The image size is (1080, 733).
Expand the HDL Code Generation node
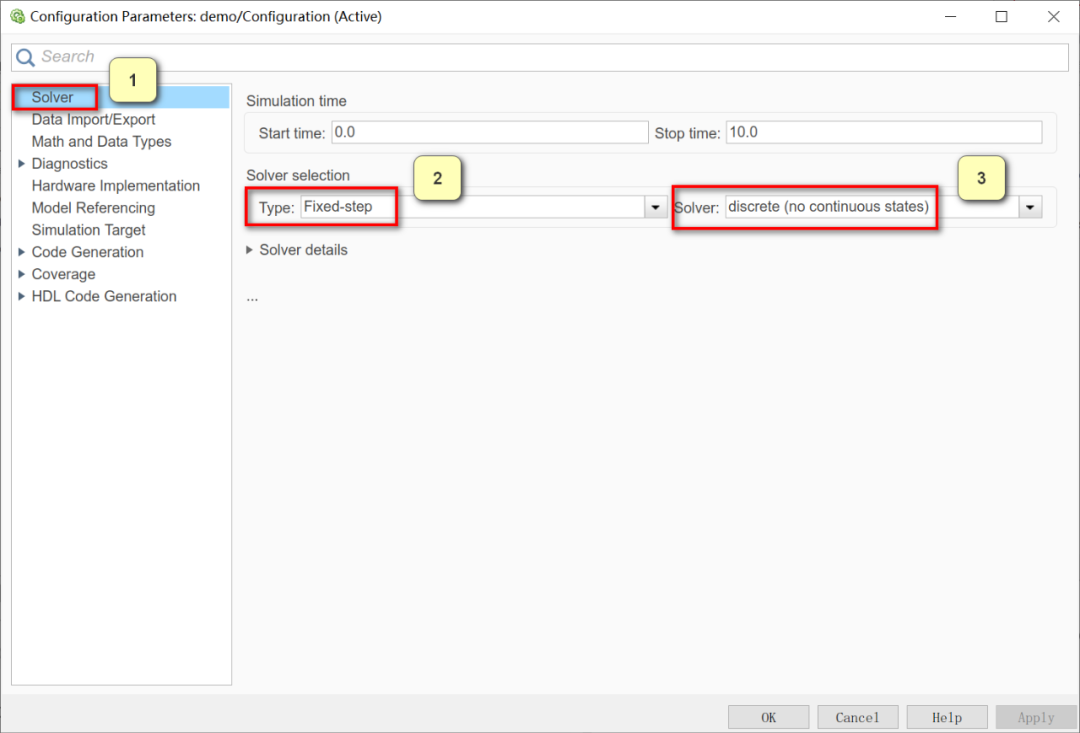(x=21, y=296)
